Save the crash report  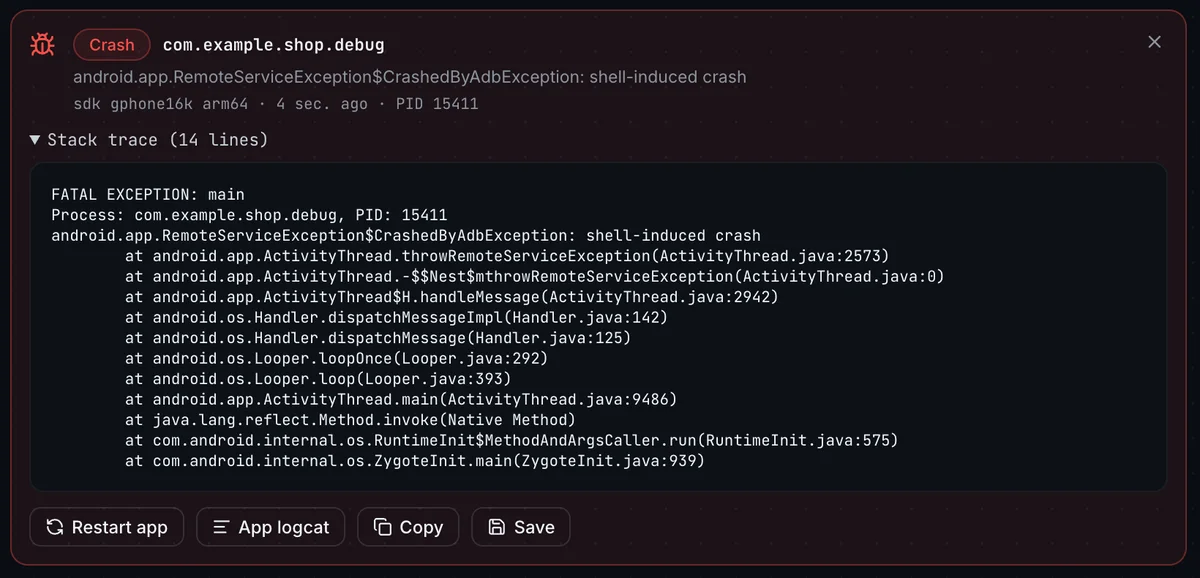(x=520, y=527)
